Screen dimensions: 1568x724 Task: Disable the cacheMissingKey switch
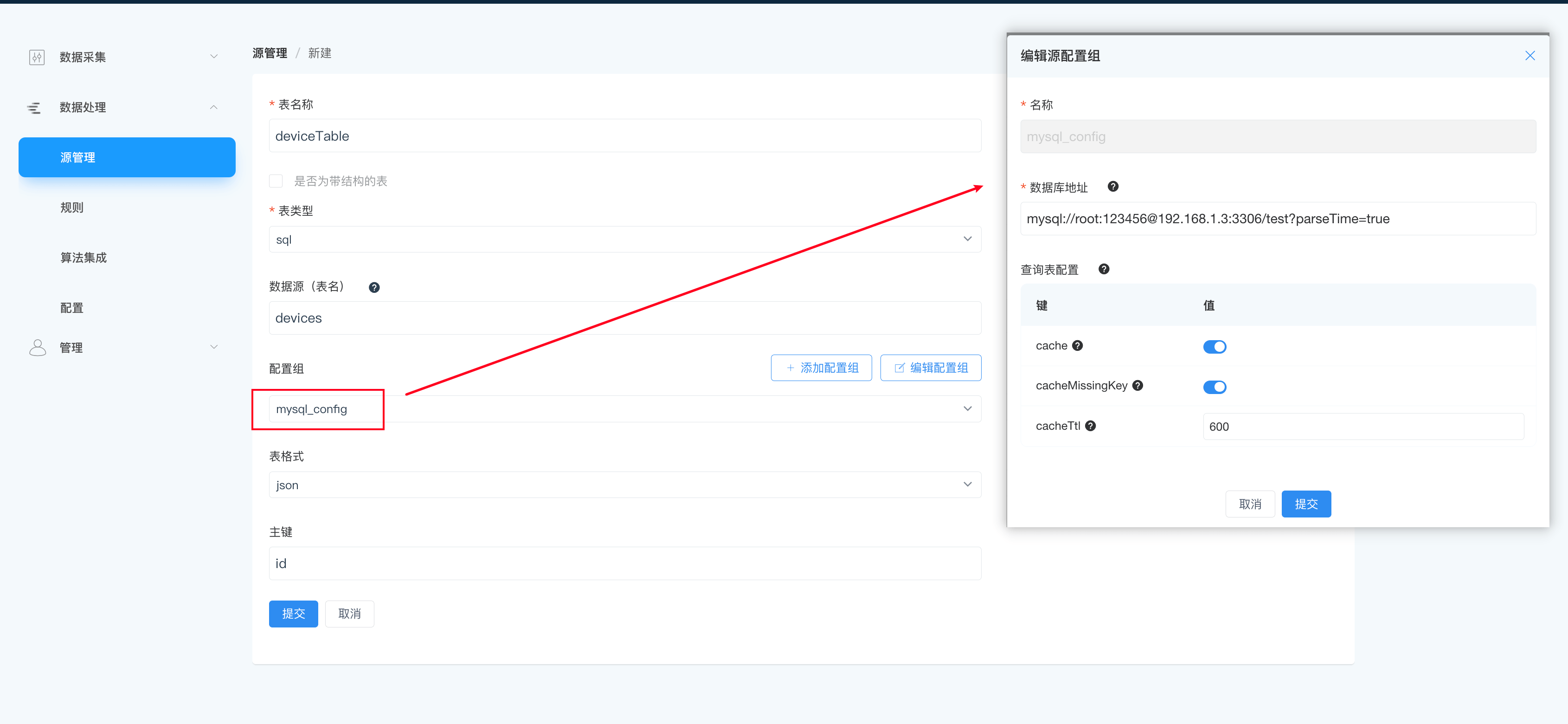pos(1215,387)
